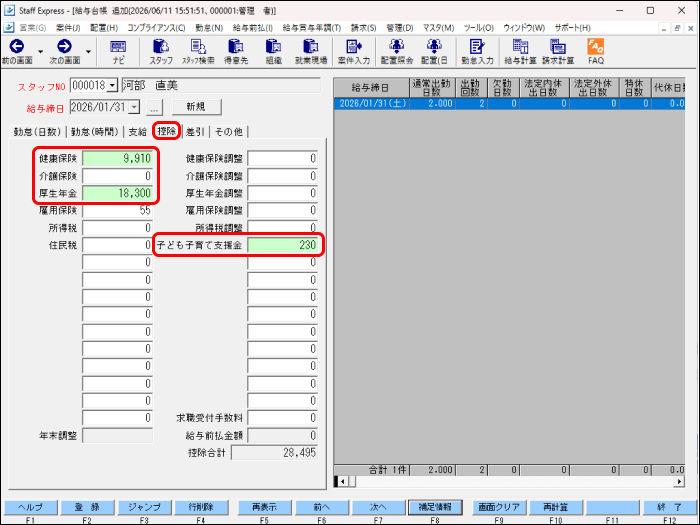
Task: Open the 配置照会 toolbar icon
Action: point(396,51)
